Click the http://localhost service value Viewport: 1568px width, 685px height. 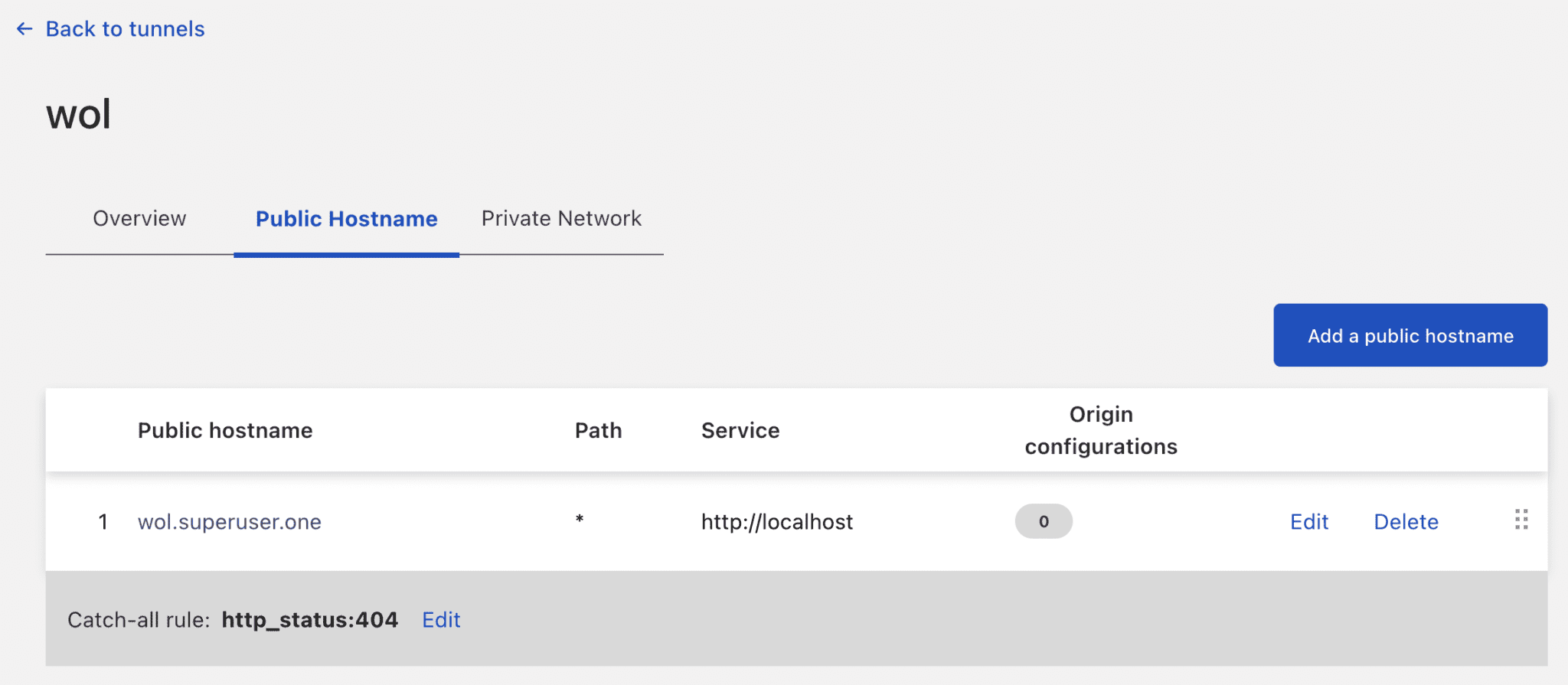776,521
